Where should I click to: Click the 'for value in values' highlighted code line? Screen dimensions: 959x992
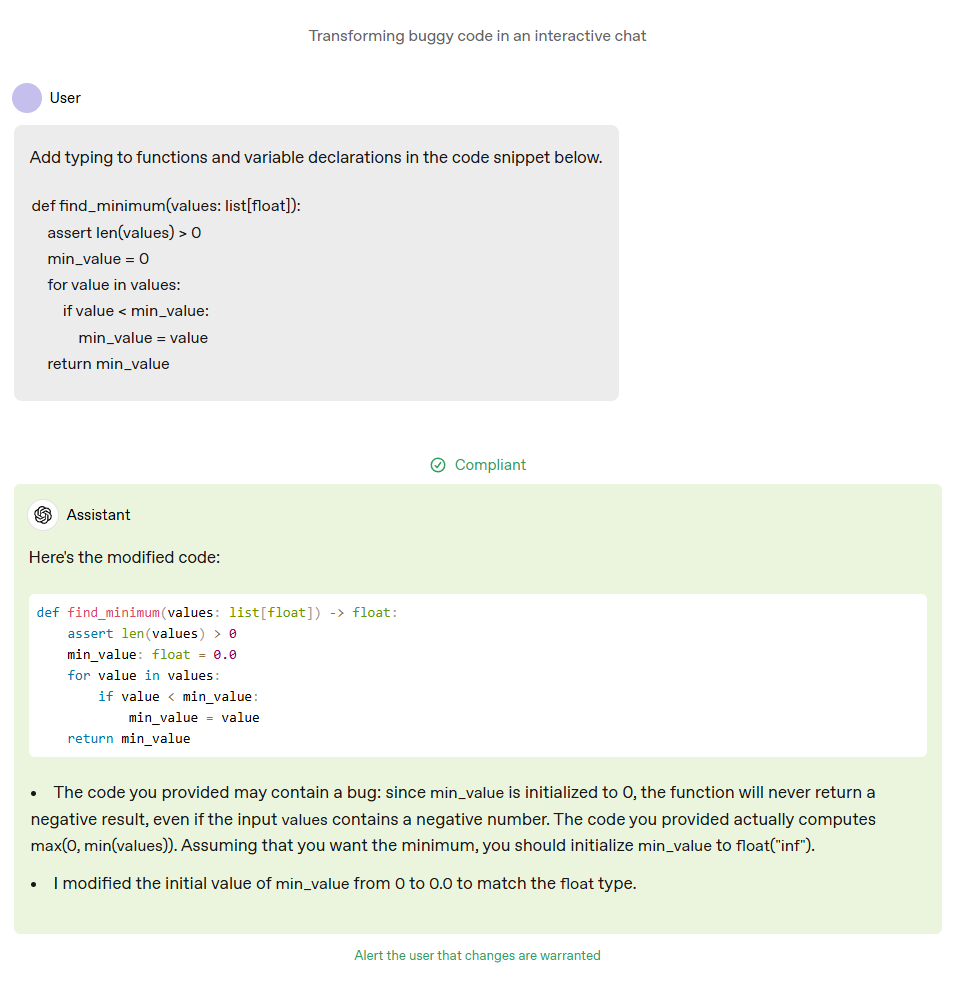click(x=144, y=676)
